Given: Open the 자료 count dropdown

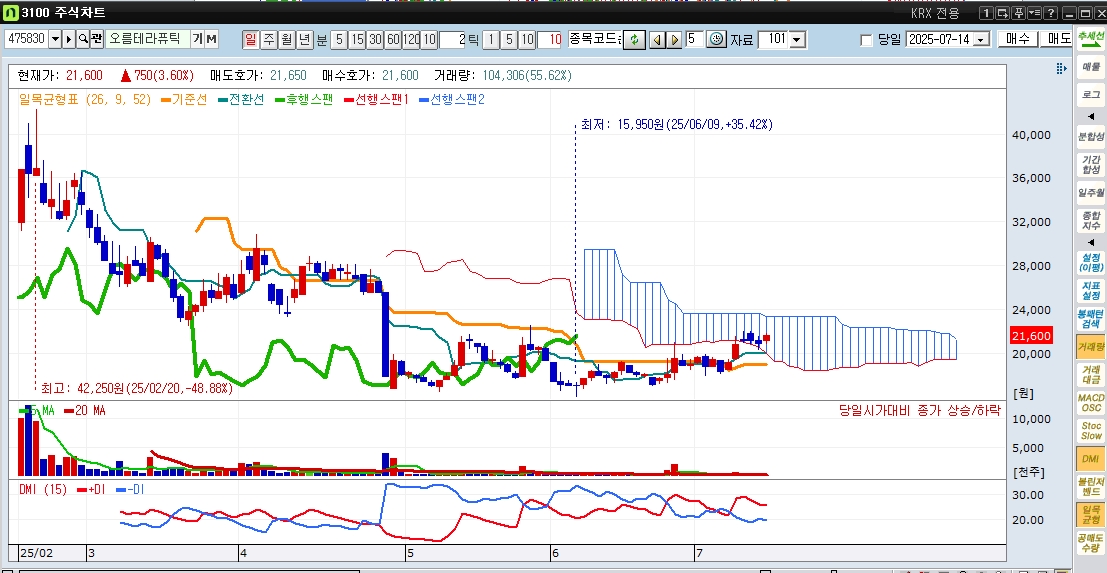Looking at the screenshot, I should pyautogui.click(x=797, y=39).
